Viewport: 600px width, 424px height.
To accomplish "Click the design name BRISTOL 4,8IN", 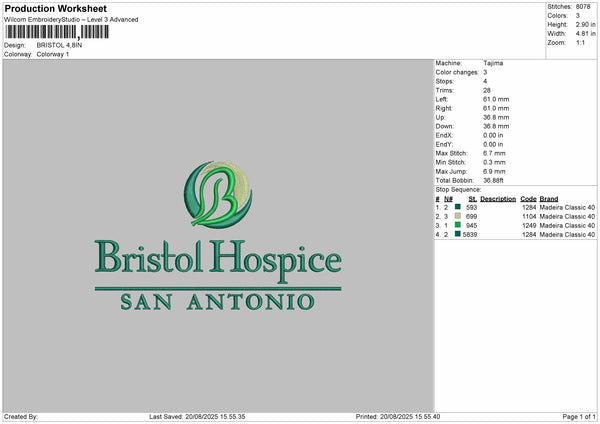I will pyautogui.click(x=59, y=45).
